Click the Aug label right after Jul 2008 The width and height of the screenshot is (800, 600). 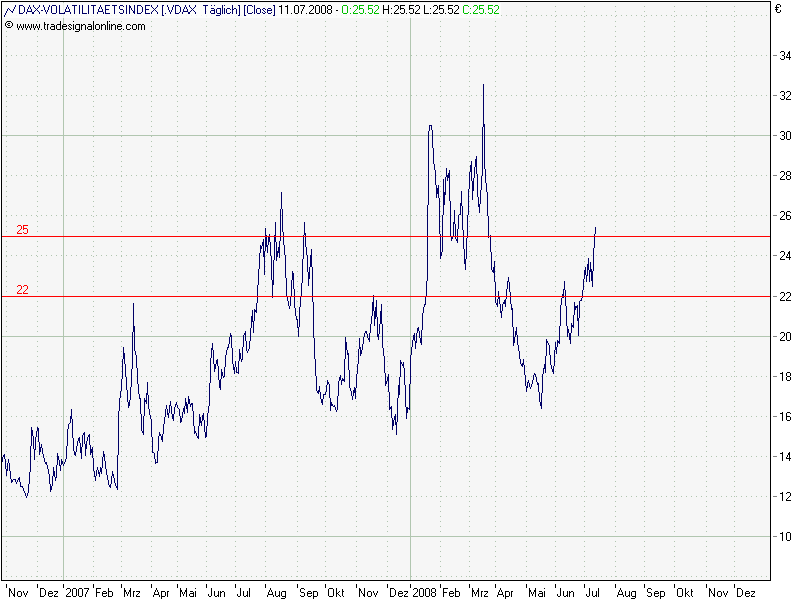627,592
